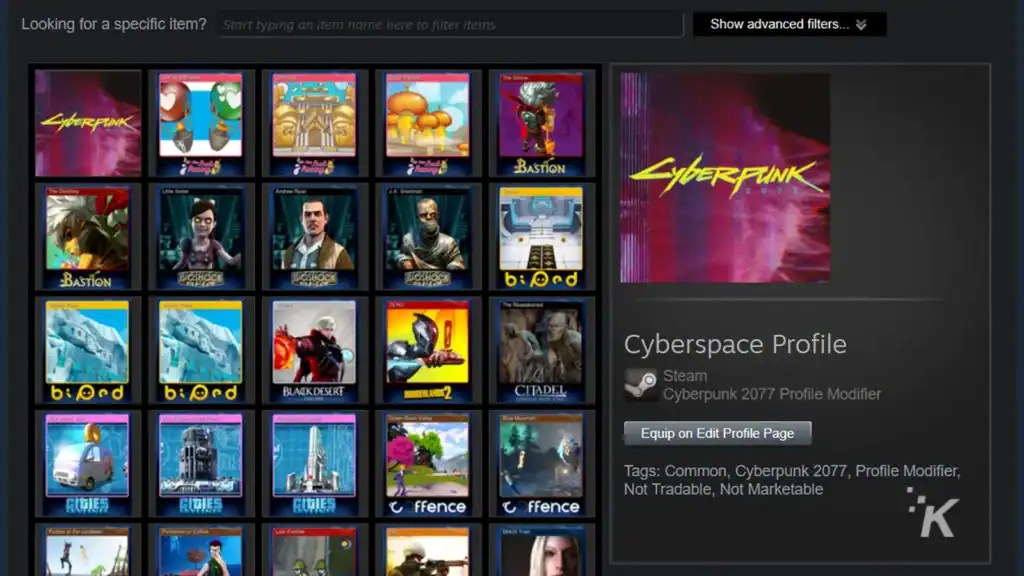Open the Show advanced filters dropdown
1024x576 pixels.
(789, 24)
